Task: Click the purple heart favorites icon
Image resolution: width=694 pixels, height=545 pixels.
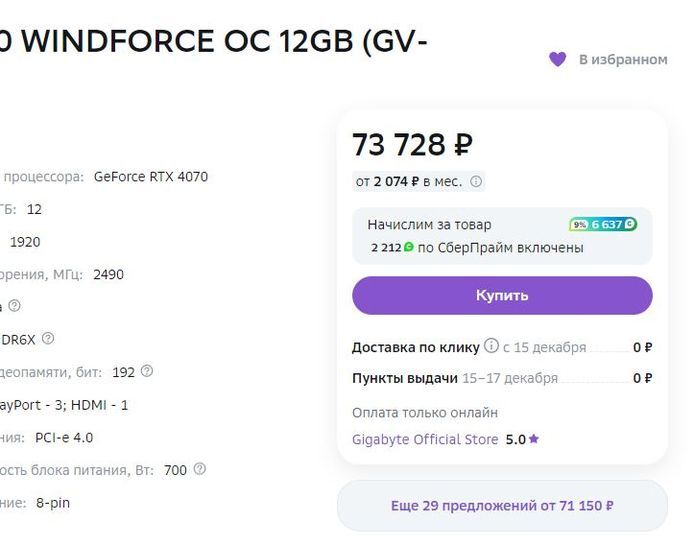Action: (x=558, y=60)
